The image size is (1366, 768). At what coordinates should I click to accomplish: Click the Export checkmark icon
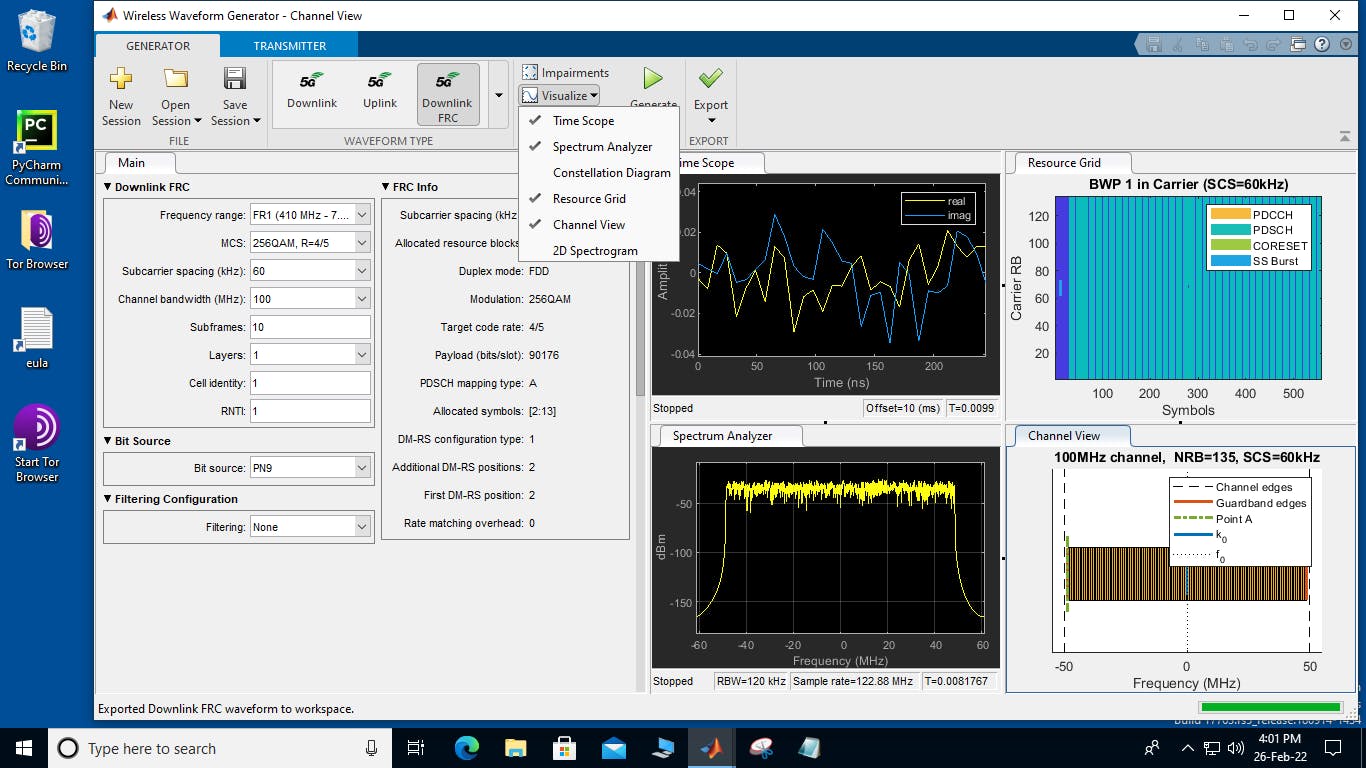tap(711, 78)
